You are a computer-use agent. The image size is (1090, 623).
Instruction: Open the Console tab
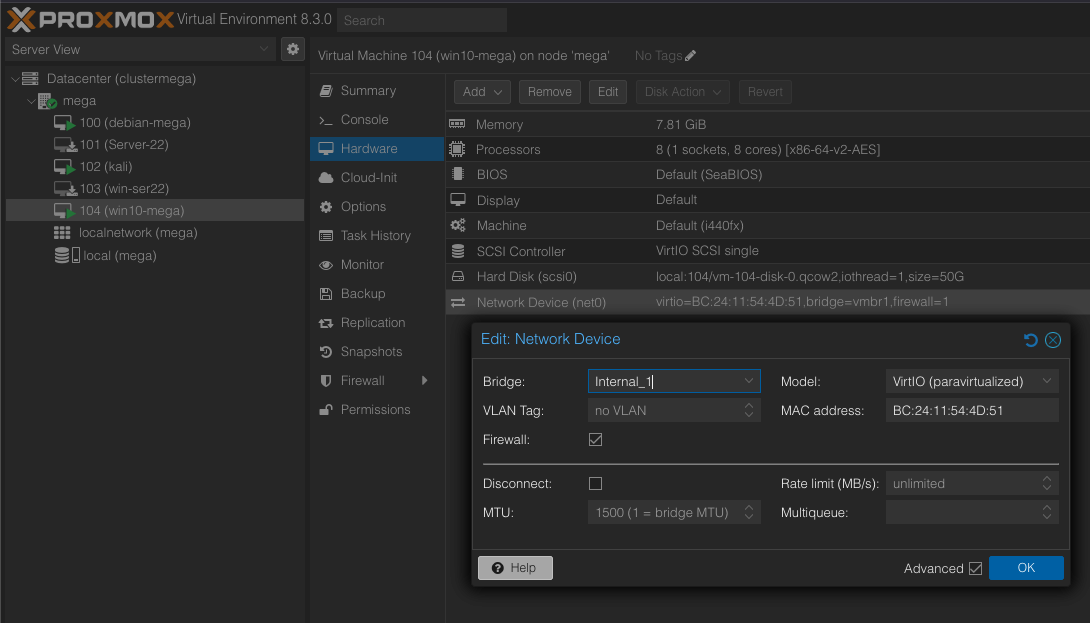tap(377, 120)
